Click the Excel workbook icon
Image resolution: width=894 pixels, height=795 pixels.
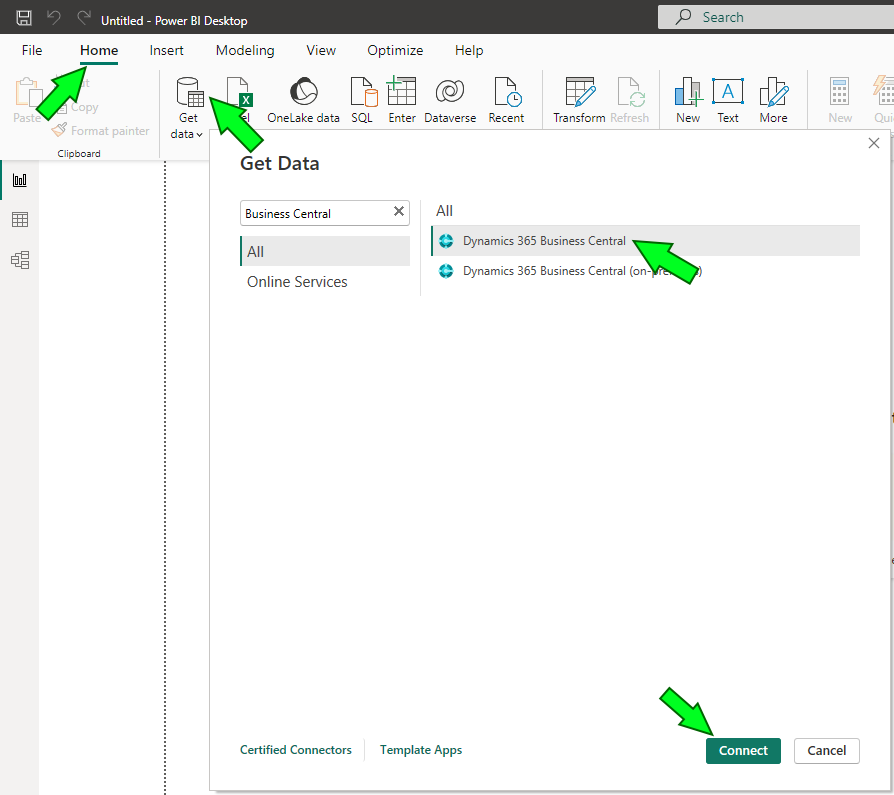coord(239,92)
